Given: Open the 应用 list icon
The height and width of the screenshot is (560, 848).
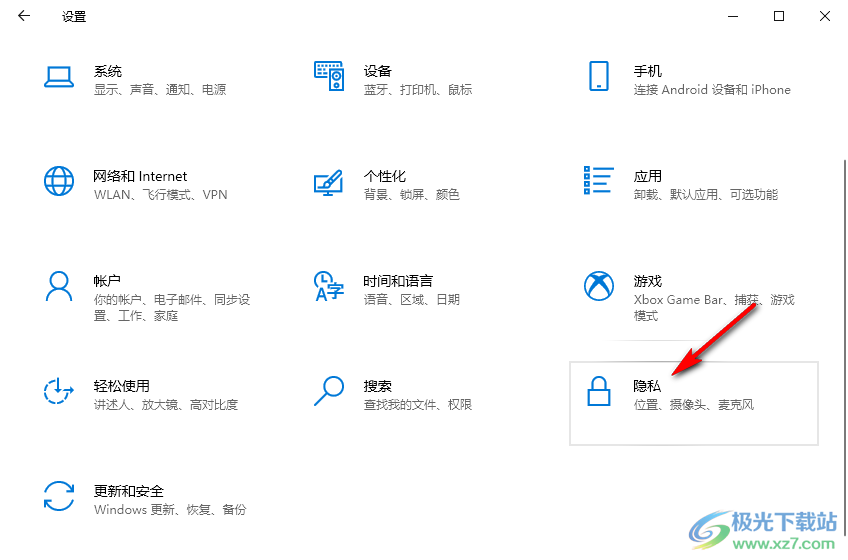Looking at the screenshot, I should click(599, 180).
